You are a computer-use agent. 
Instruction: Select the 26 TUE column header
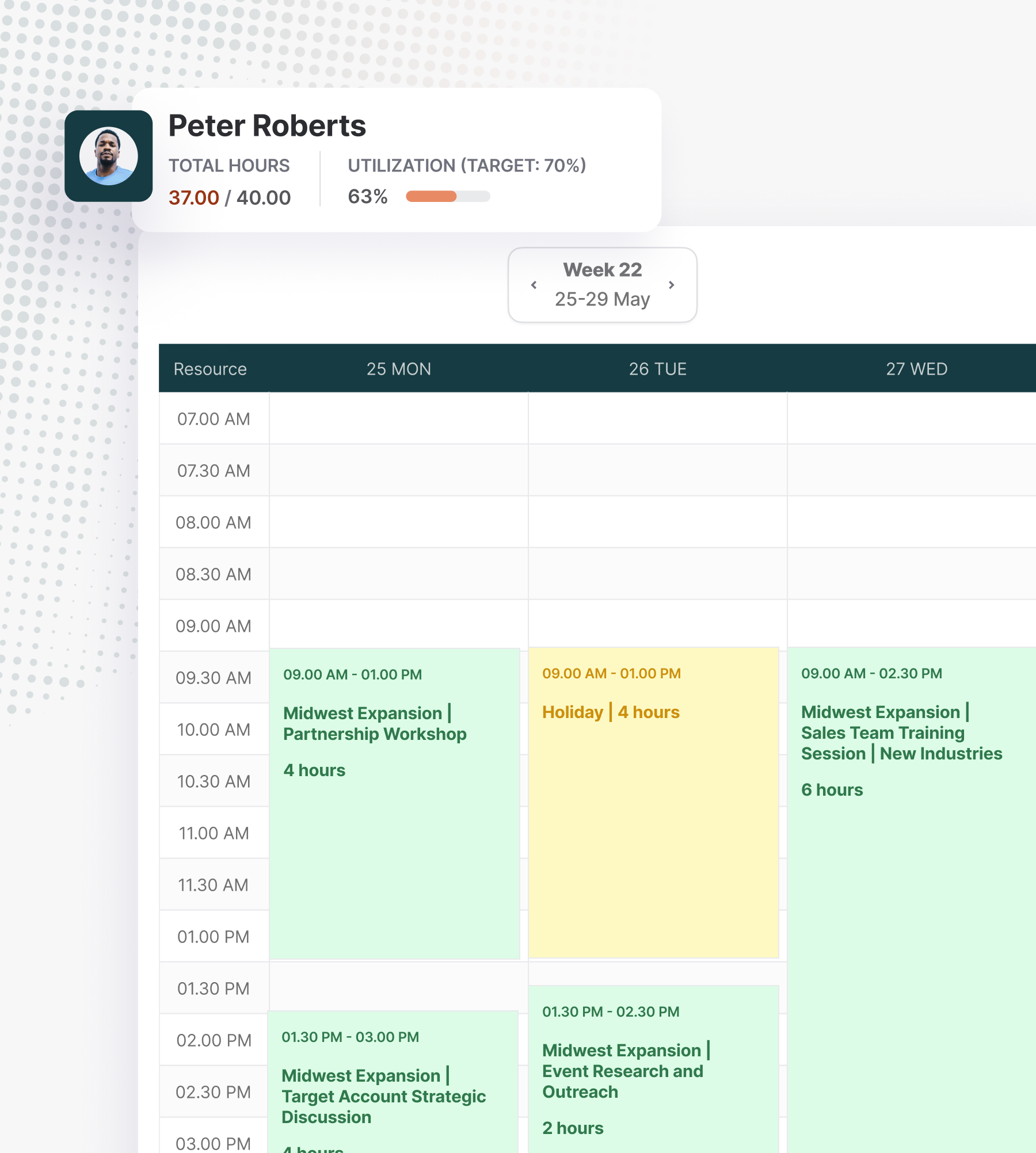[x=657, y=369]
